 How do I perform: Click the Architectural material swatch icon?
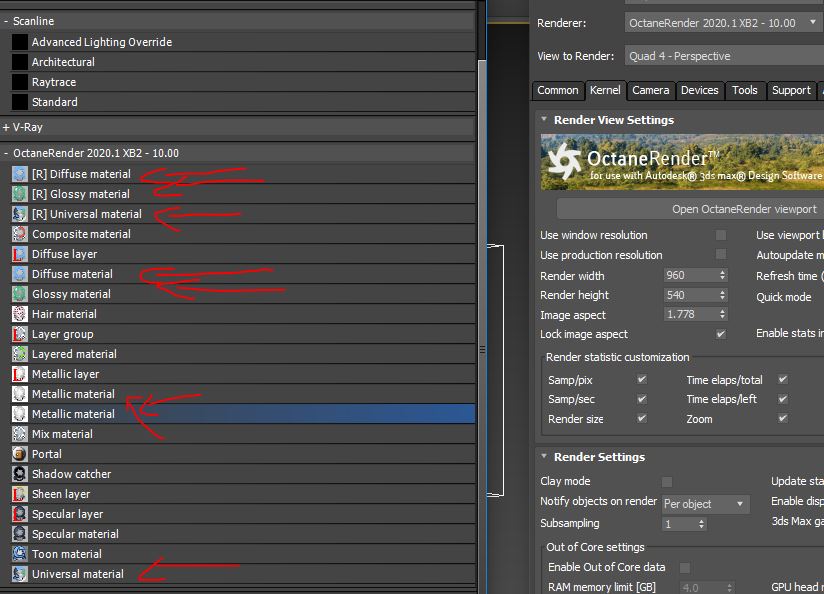[x=19, y=62]
